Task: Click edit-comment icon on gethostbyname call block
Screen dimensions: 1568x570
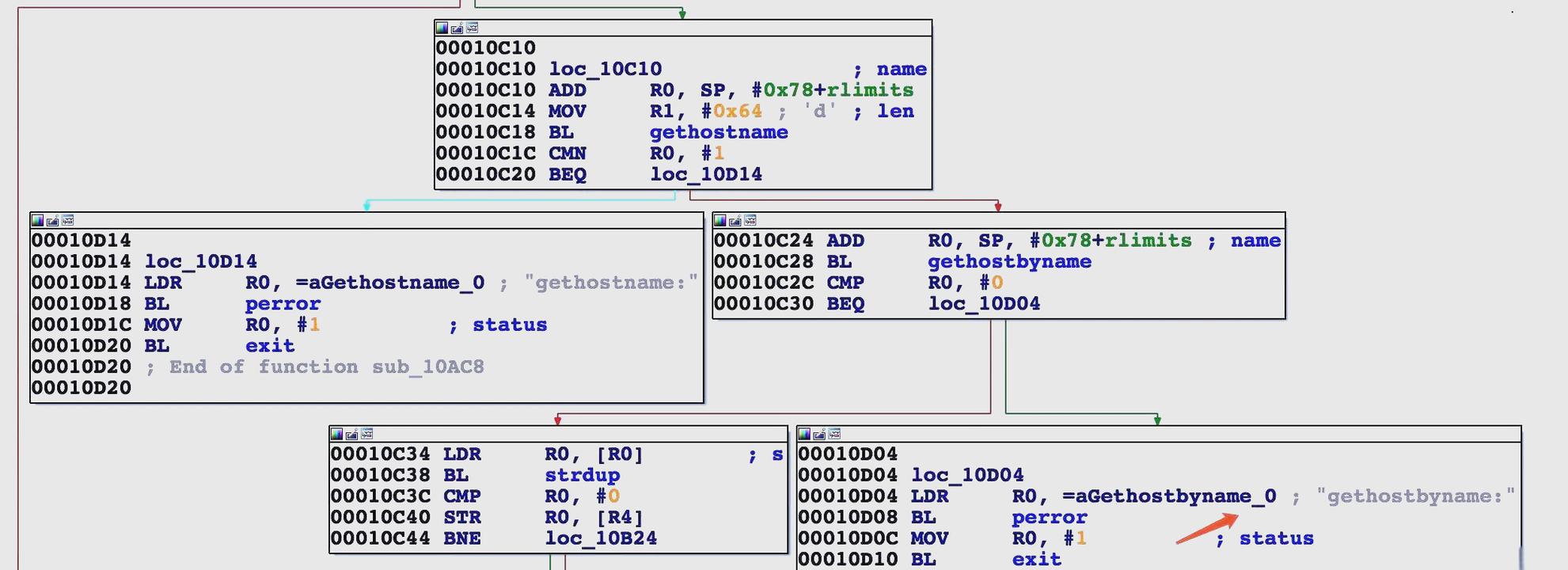Action: pyautogui.click(x=735, y=220)
